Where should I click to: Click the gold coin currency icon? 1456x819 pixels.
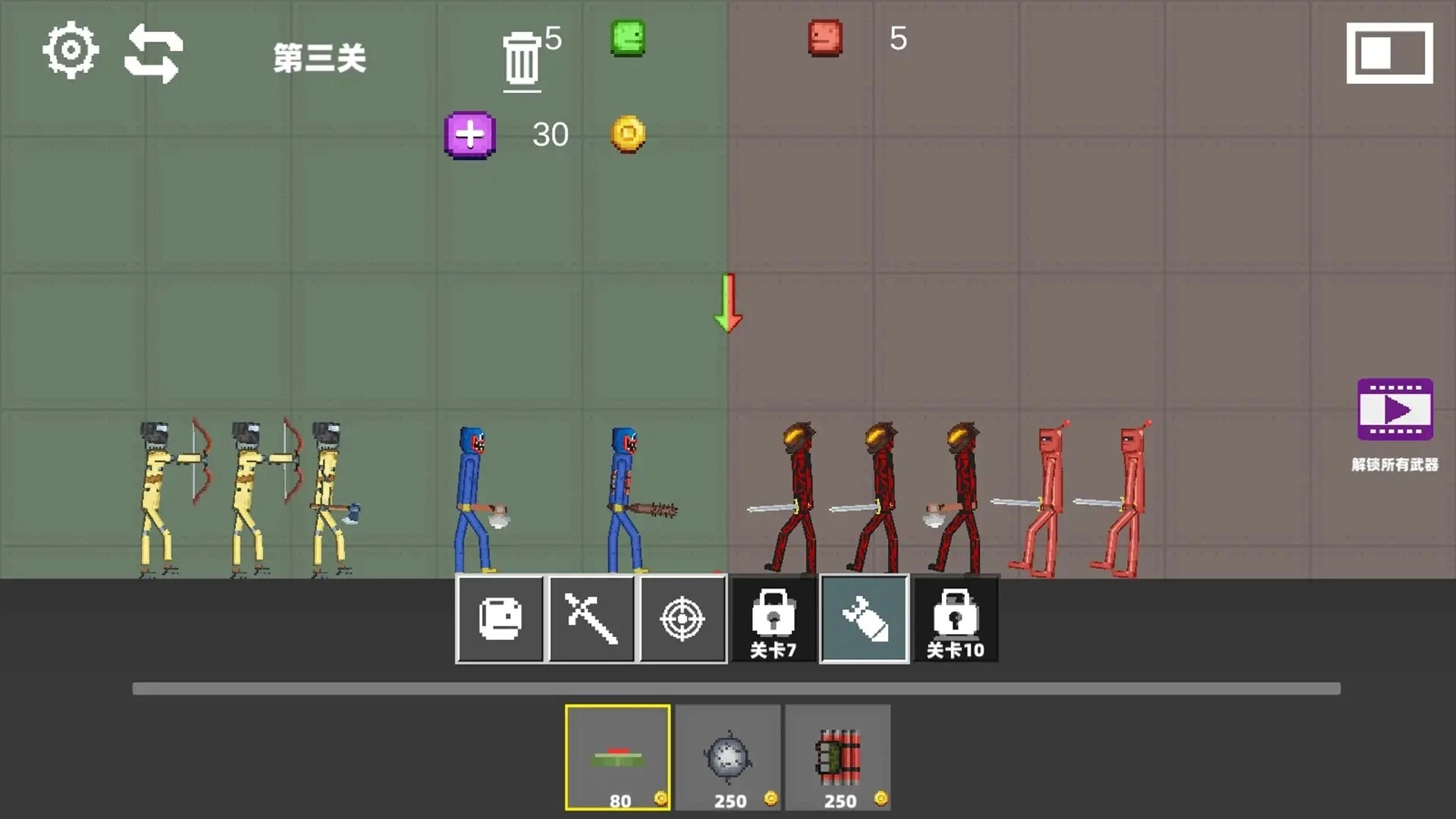coord(627,133)
